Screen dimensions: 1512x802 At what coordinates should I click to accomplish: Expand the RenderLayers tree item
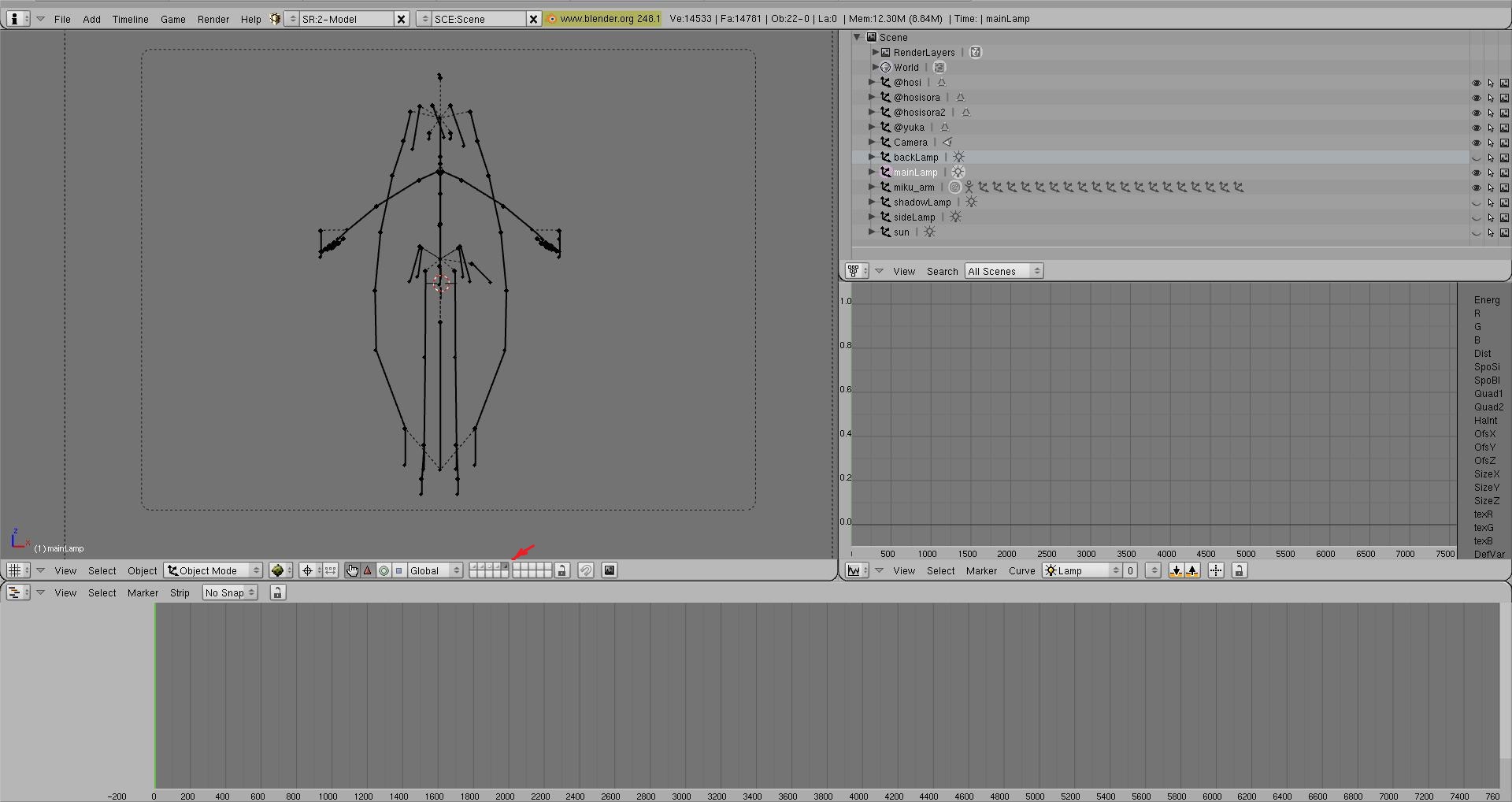tap(875, 52)
